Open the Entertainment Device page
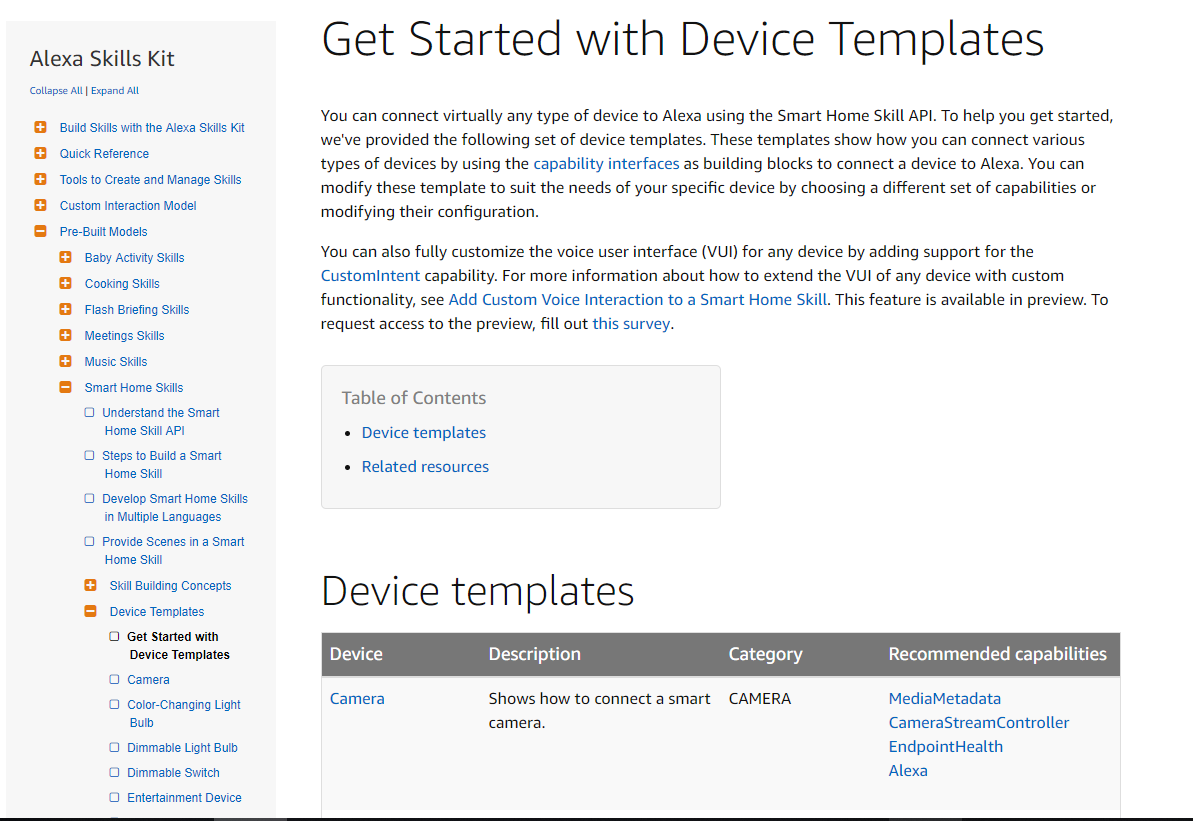Image resolution: width=1193 pixels, height=821 pixels. [184, 797]
